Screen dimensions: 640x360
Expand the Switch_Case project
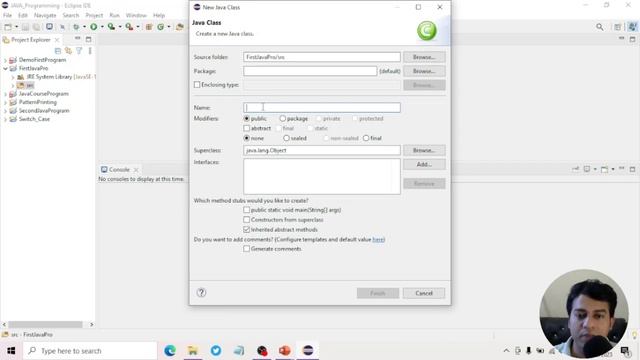(5, 120)
